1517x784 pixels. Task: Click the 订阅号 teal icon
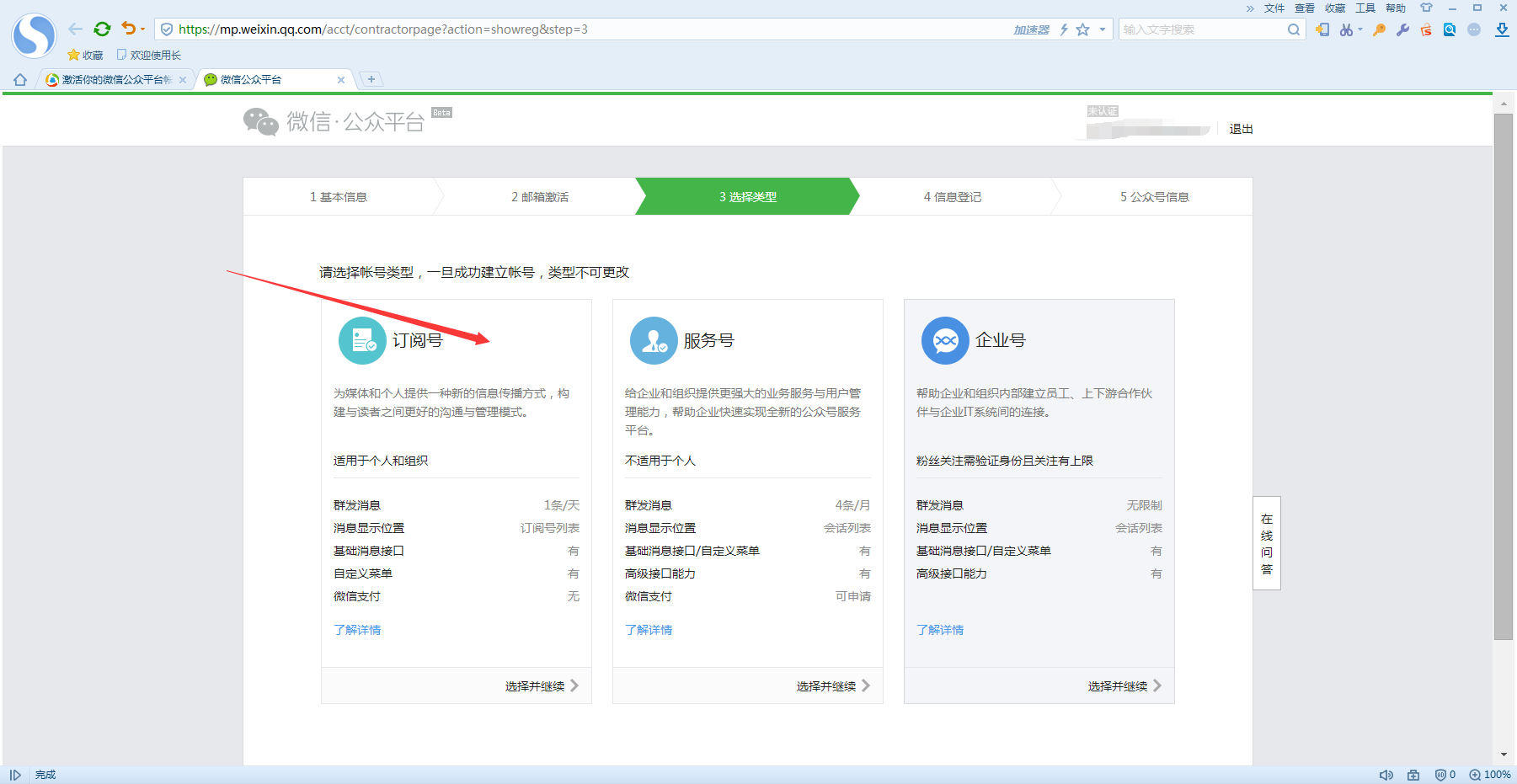click(362, 340)
